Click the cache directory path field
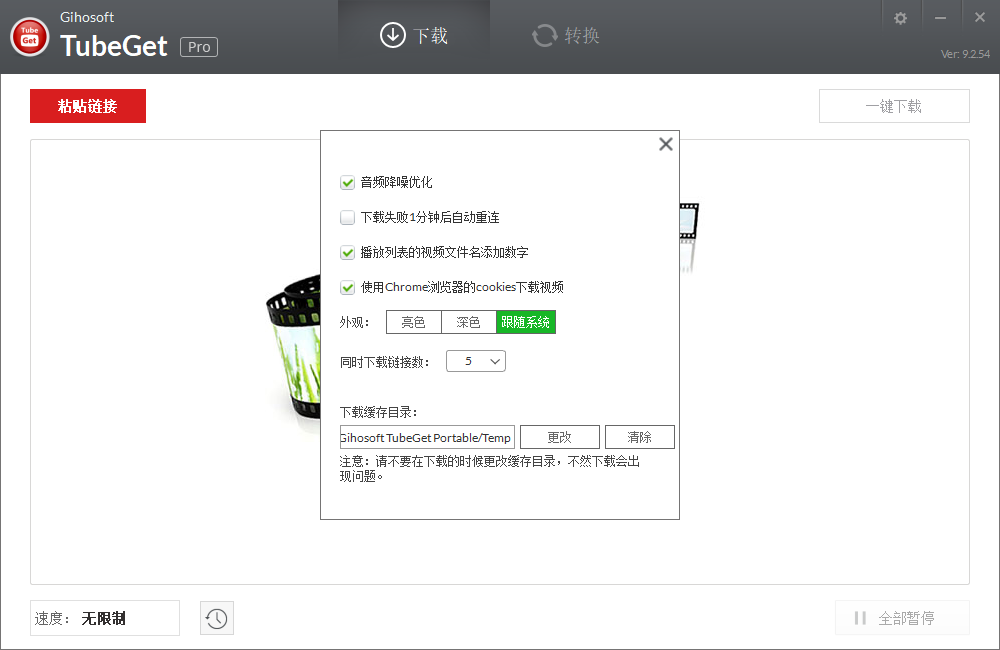 click(x=426, y=436)
